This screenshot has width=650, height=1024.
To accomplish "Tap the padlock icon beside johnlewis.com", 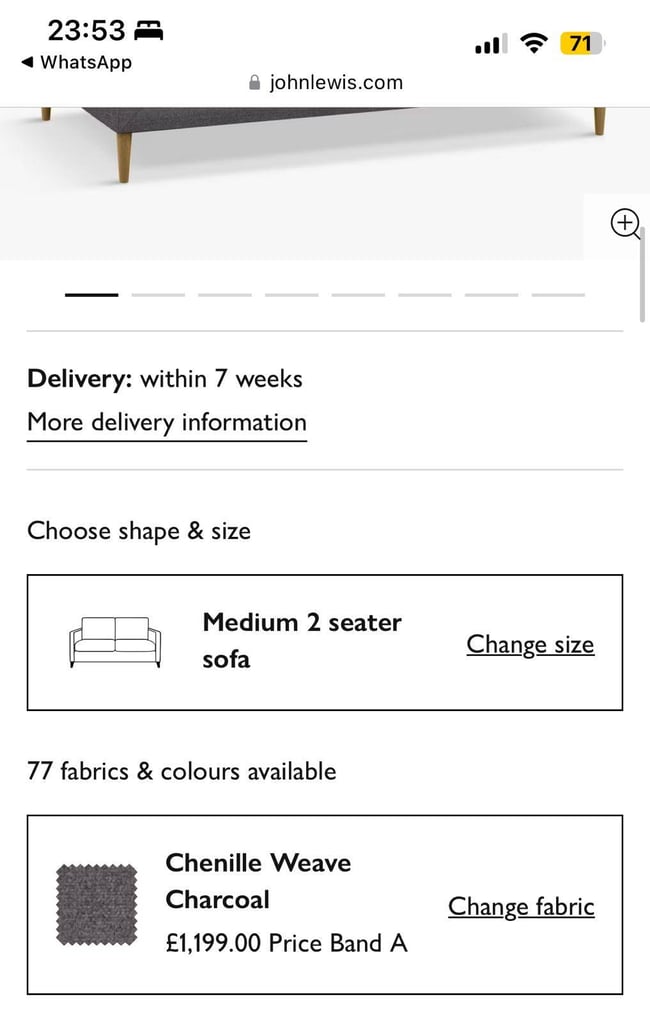I will click(x=255, y=82).
